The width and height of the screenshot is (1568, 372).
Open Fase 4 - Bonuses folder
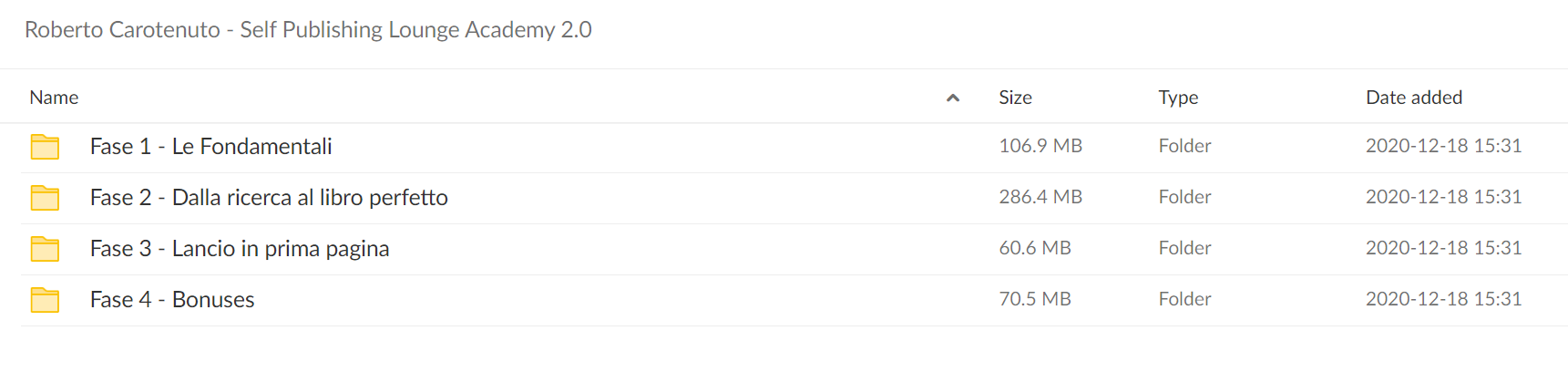click(x=172, y=300)
